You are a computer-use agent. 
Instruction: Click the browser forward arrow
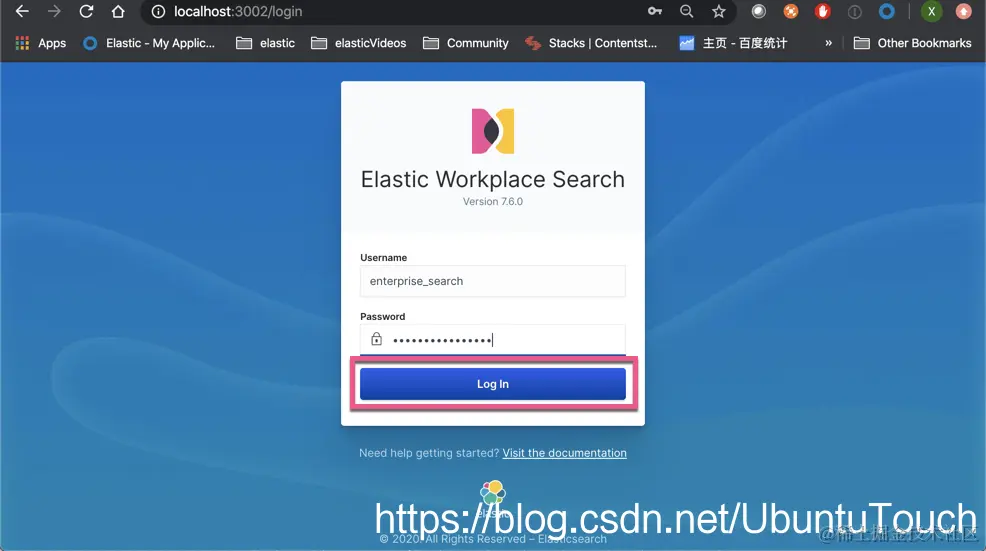tap(55, 11)
